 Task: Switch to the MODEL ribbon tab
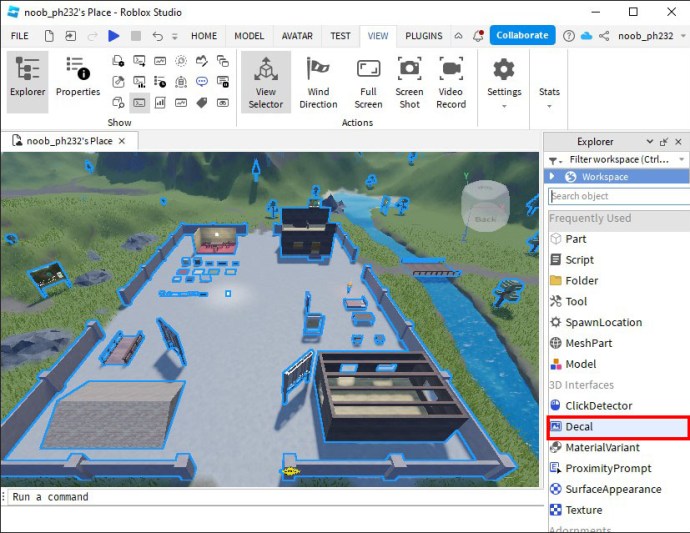click(249, 36)
